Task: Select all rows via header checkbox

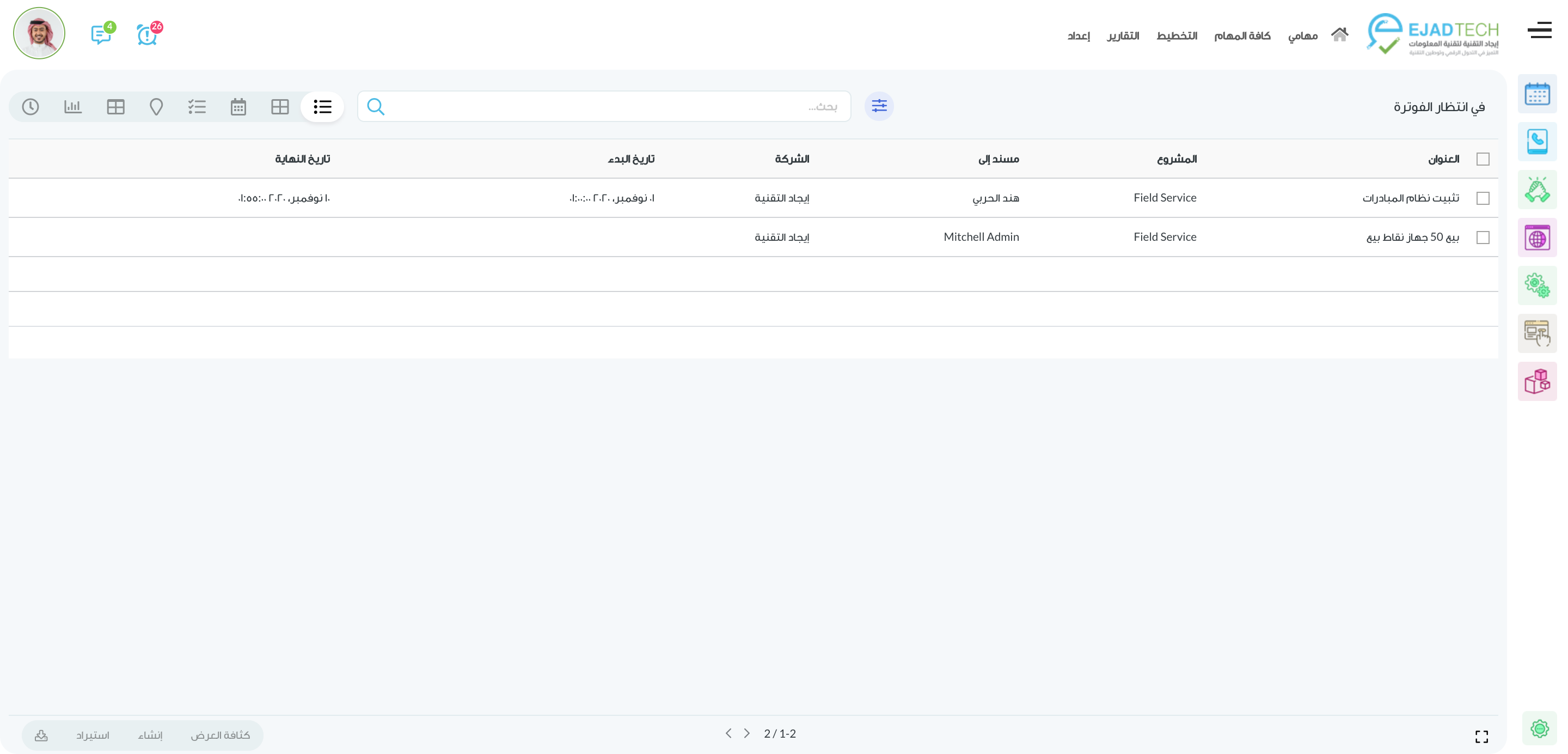Action: [x=1483, y=159]
